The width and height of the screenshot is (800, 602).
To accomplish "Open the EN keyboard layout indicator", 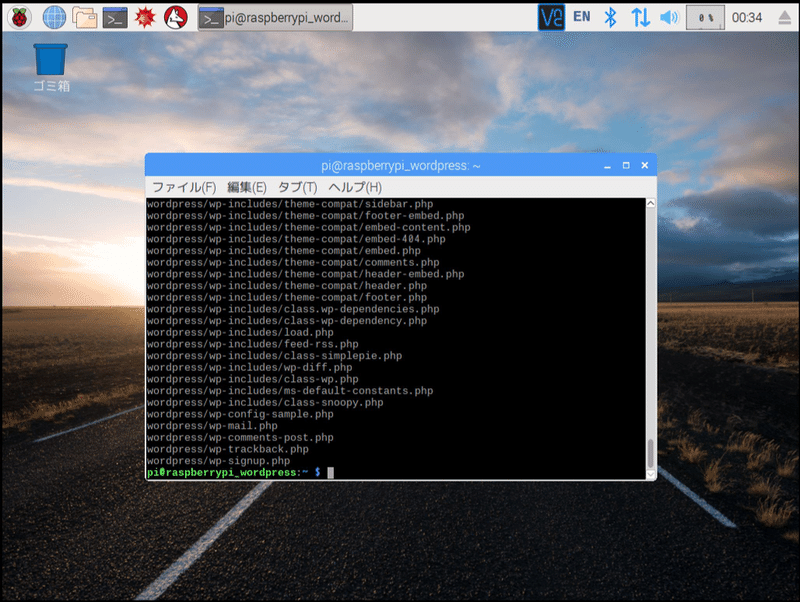I will (582, 17).
